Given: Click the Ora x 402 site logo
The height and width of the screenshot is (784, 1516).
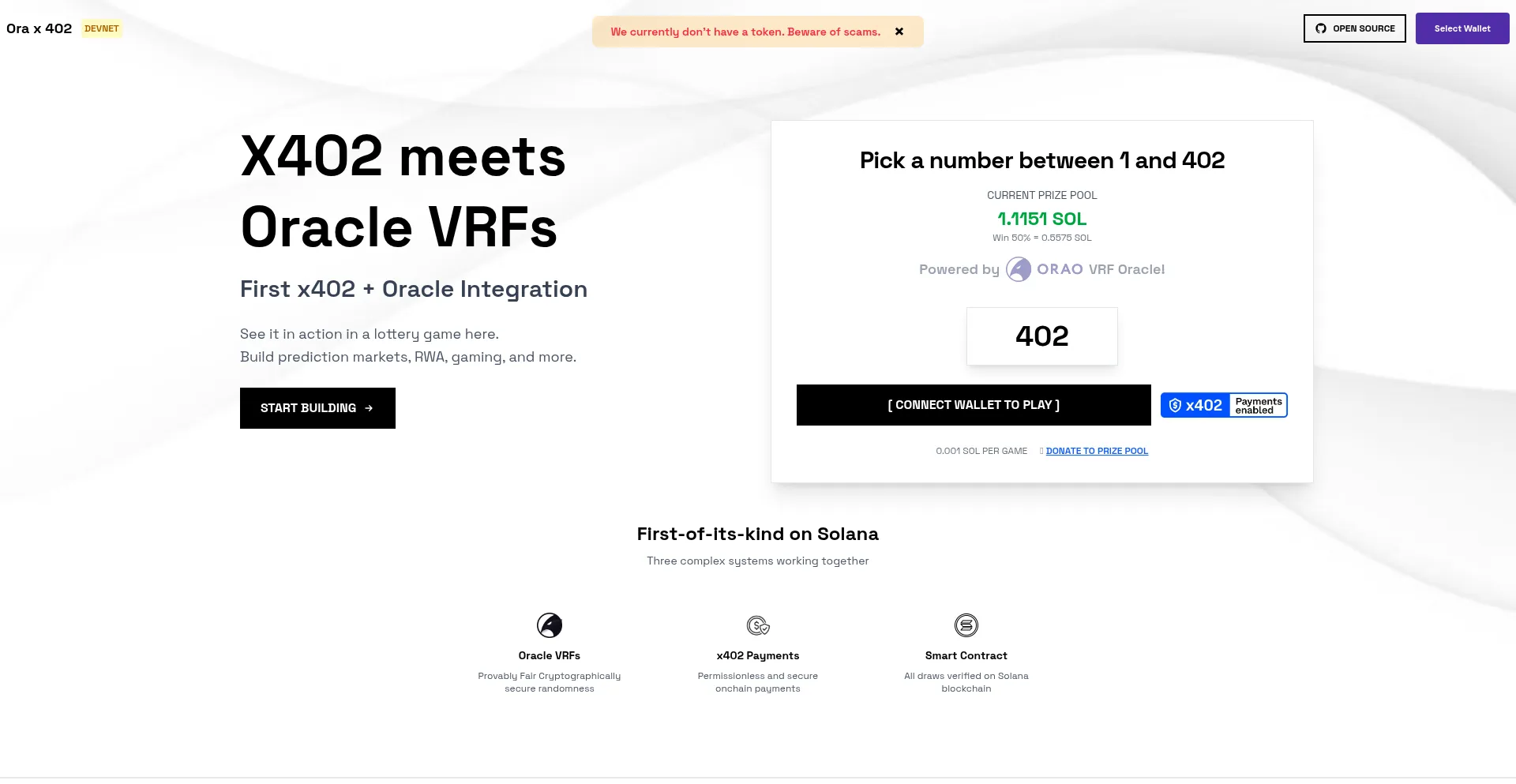Looking at the screenshot, I should coord(39,28).
